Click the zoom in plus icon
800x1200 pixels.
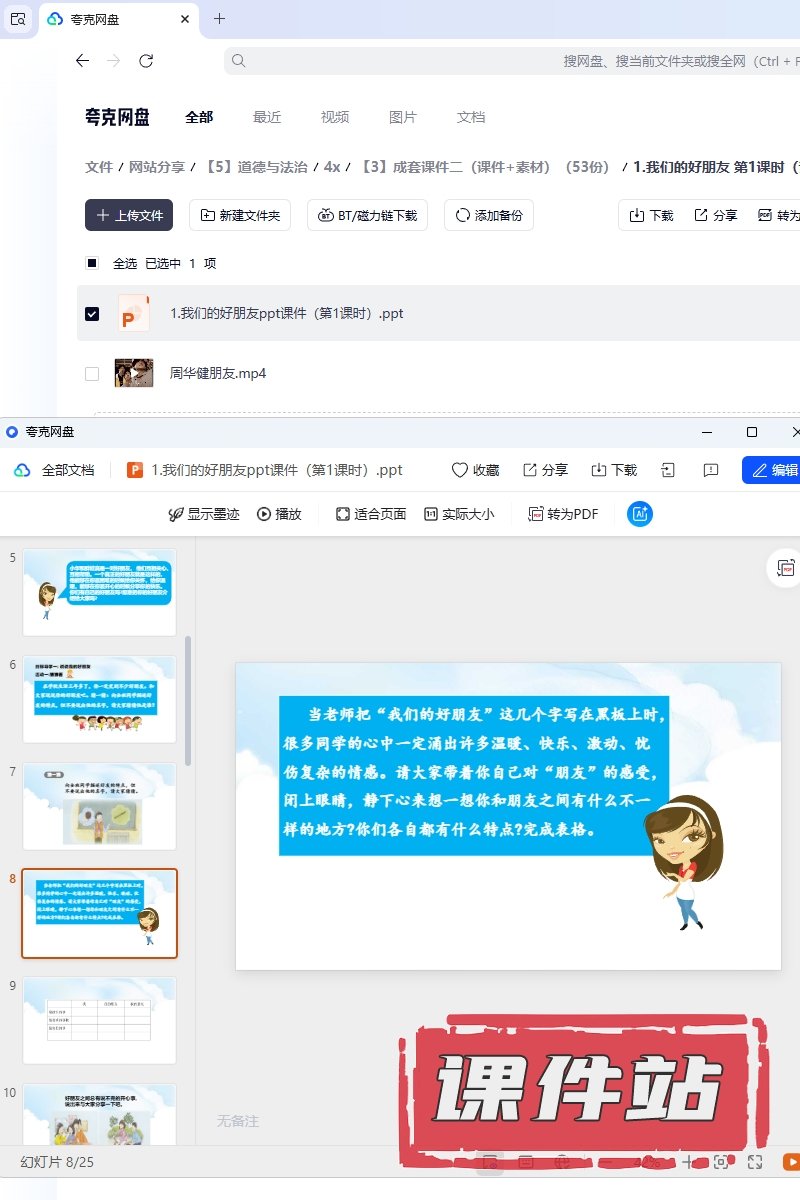tap(687, 1162)
